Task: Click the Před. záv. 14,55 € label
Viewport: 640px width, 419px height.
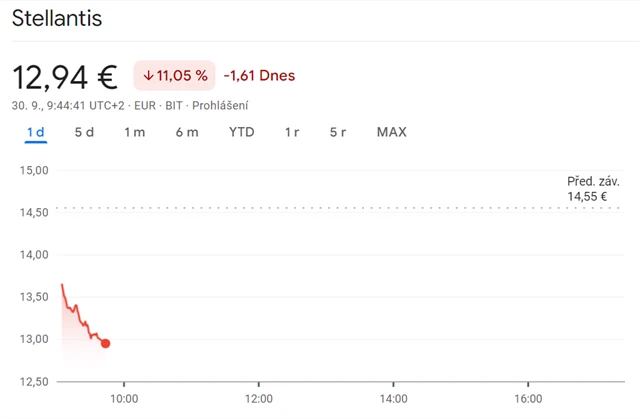Action: click(593, 189)
